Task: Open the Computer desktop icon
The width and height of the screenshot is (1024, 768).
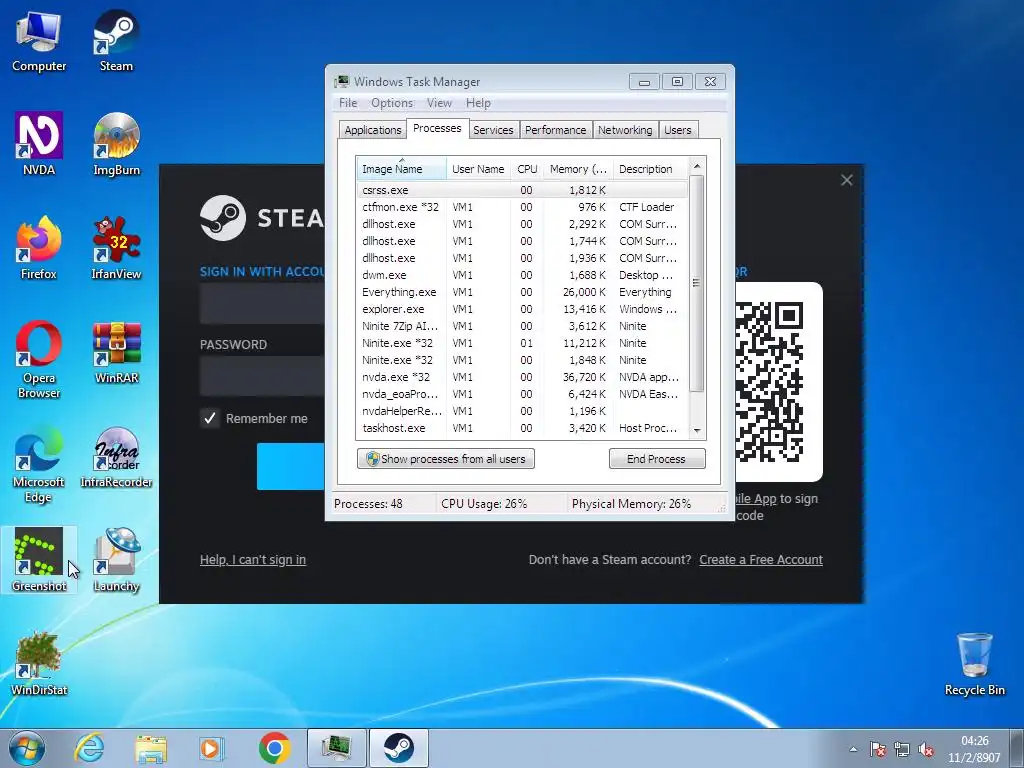Action: pos(39,42)
